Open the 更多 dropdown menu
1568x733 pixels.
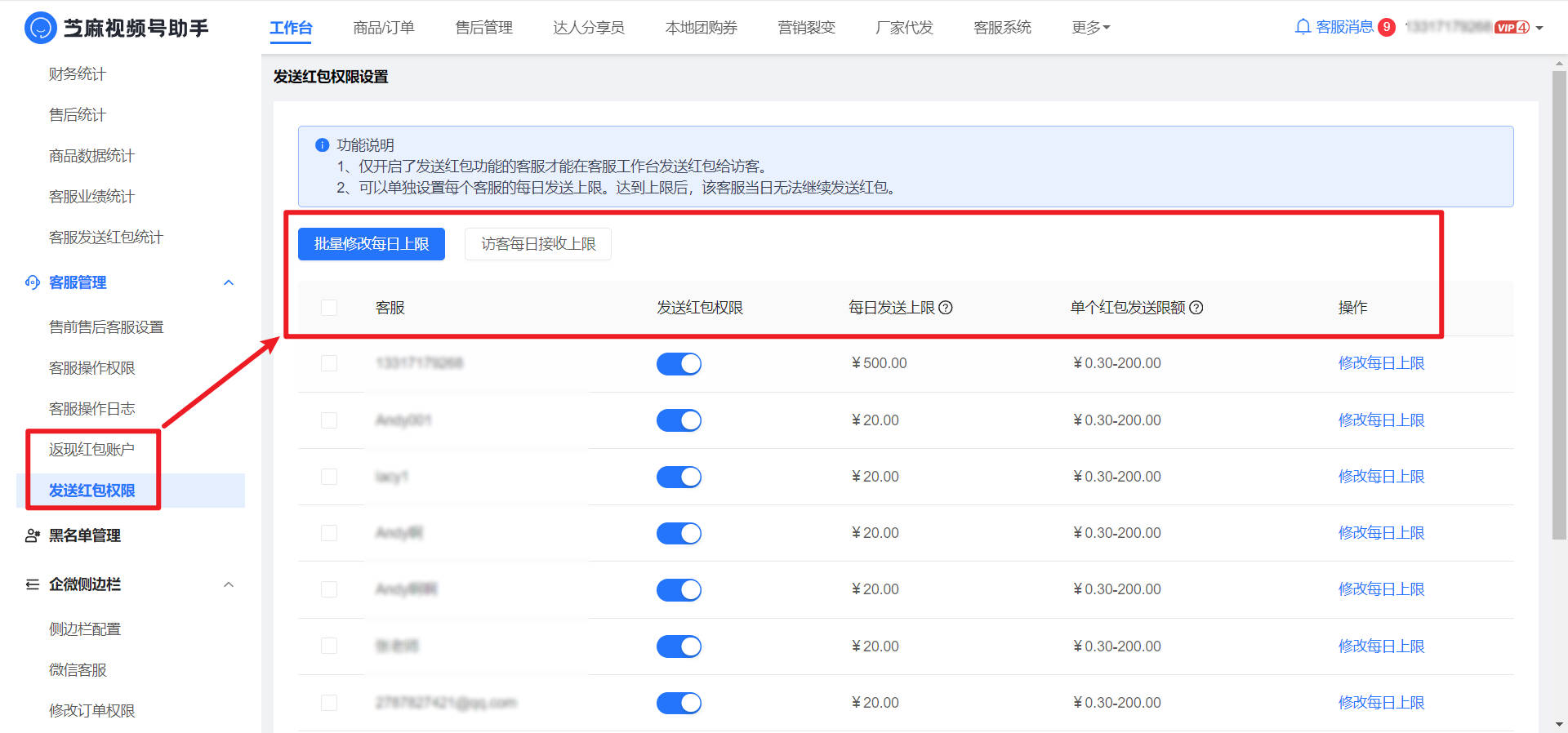pos(1091,28)
